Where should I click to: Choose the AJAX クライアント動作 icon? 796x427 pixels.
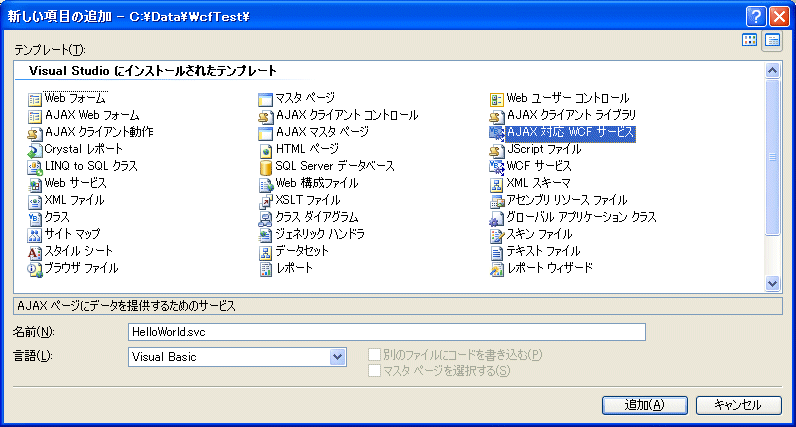(x=35, y=134)
